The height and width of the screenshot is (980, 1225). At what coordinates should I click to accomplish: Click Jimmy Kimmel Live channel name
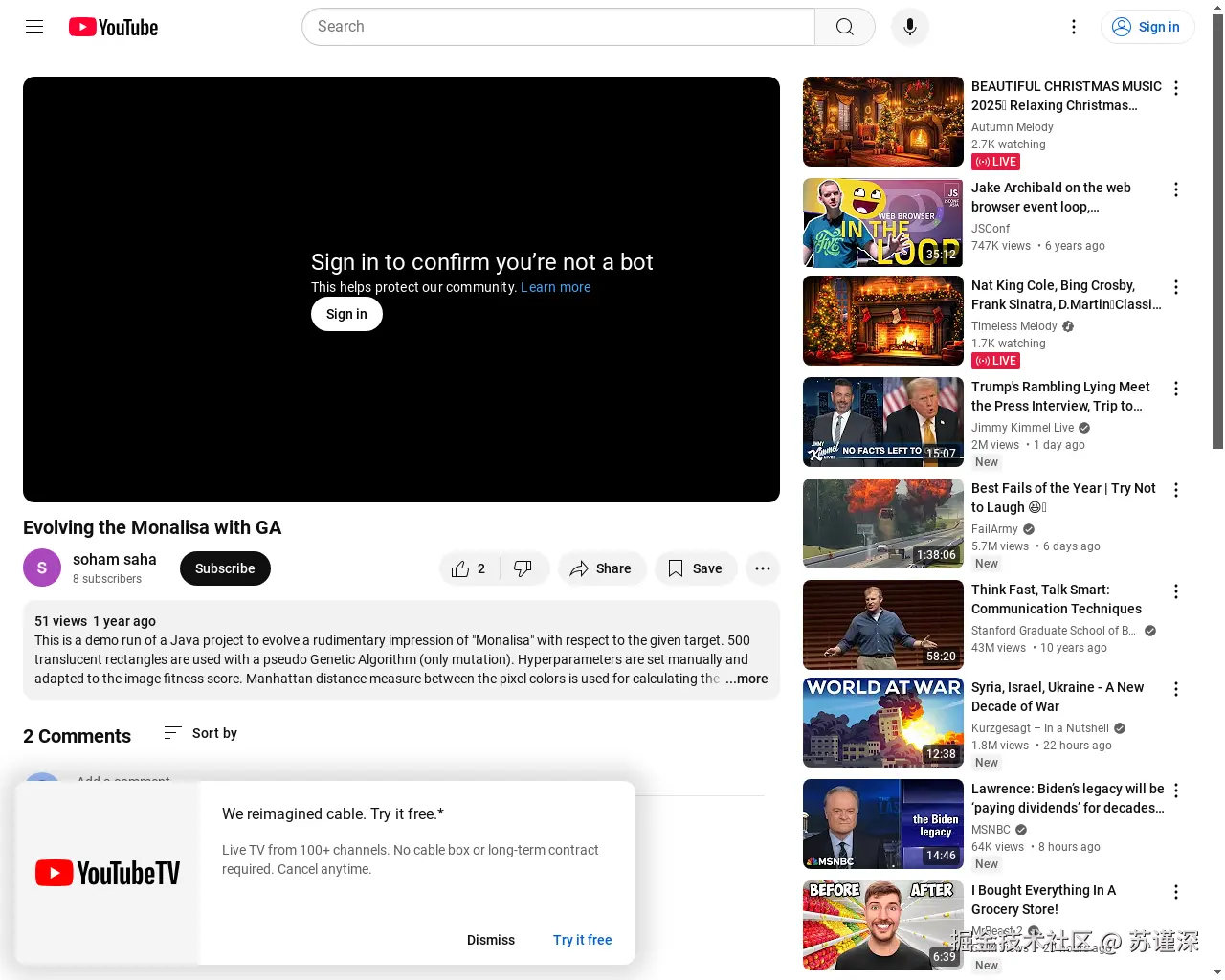[1022, 428]
